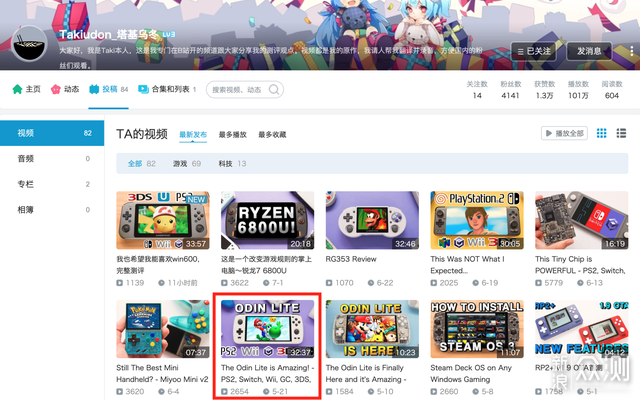Click the RG353 Review title
Screen dimensions: 640x400
pyautogui.click(x=351, y=259)
